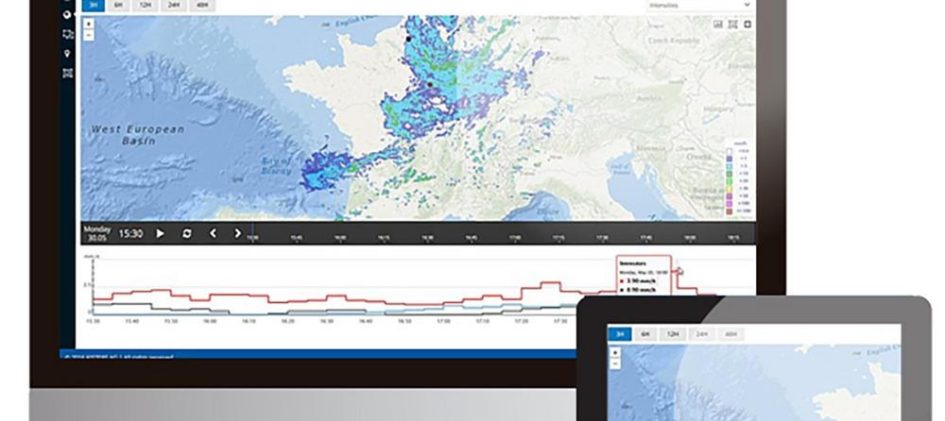Open the map layers icon in sidebar

coord(67,35)
